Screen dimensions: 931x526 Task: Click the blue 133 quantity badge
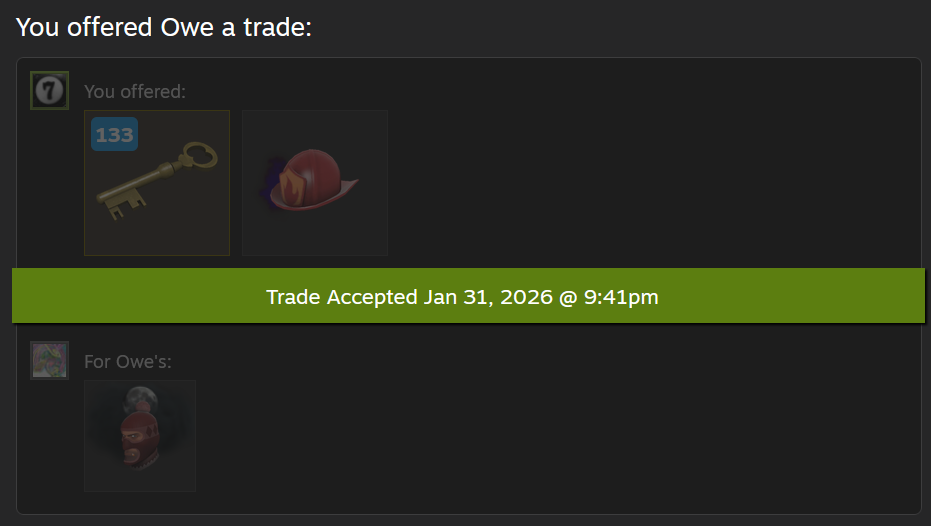pyautogui.click(x=115, y=135)
